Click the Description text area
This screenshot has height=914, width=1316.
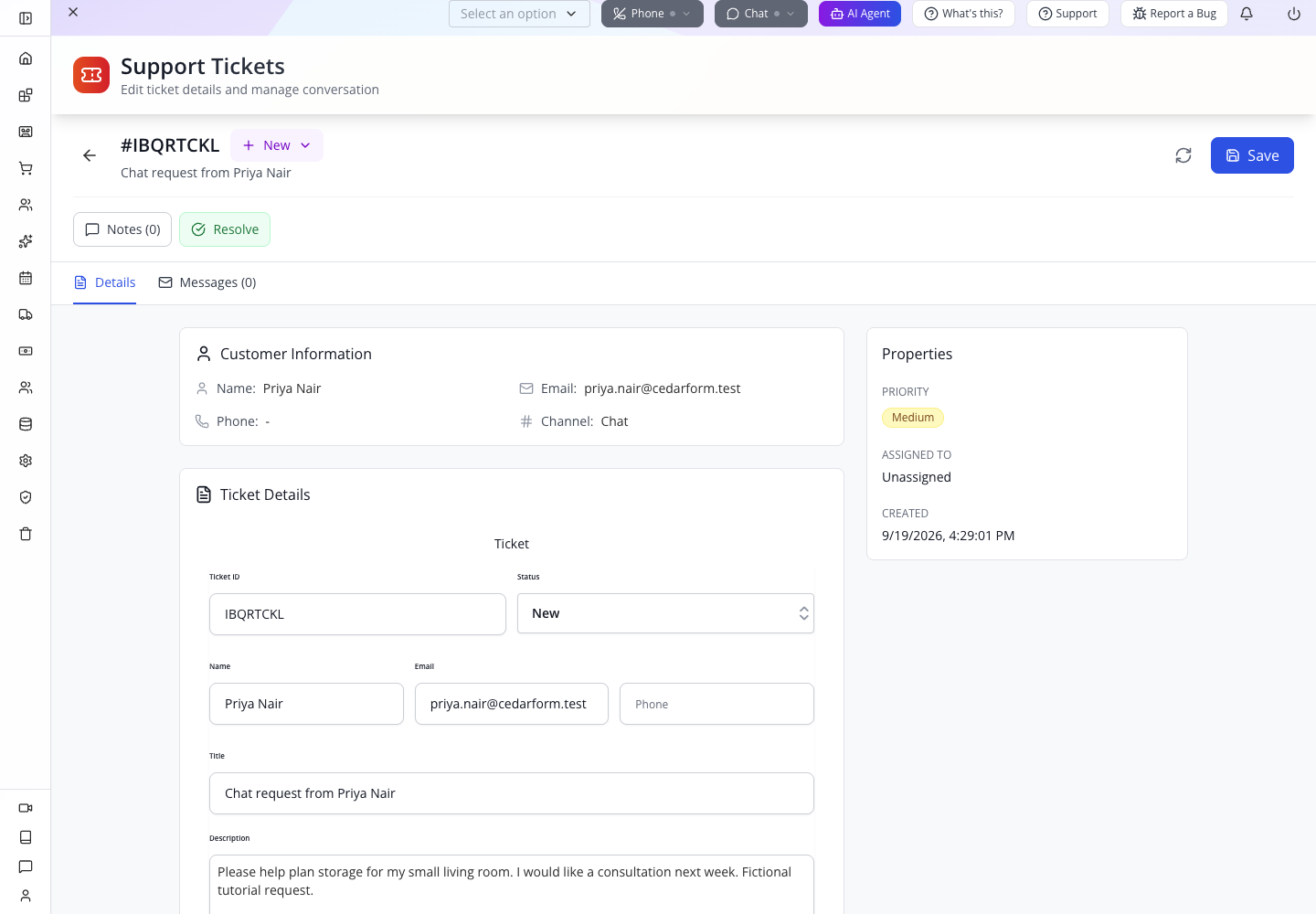pos(512,884)
